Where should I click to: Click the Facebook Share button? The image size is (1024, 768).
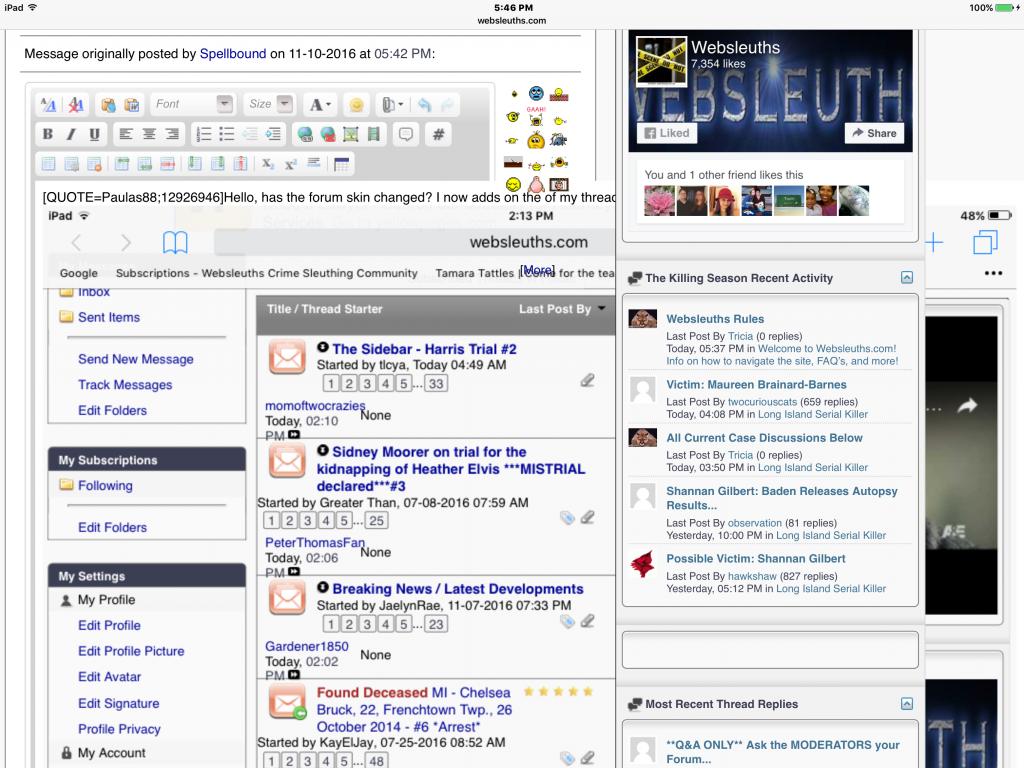[x=874, y=133]
